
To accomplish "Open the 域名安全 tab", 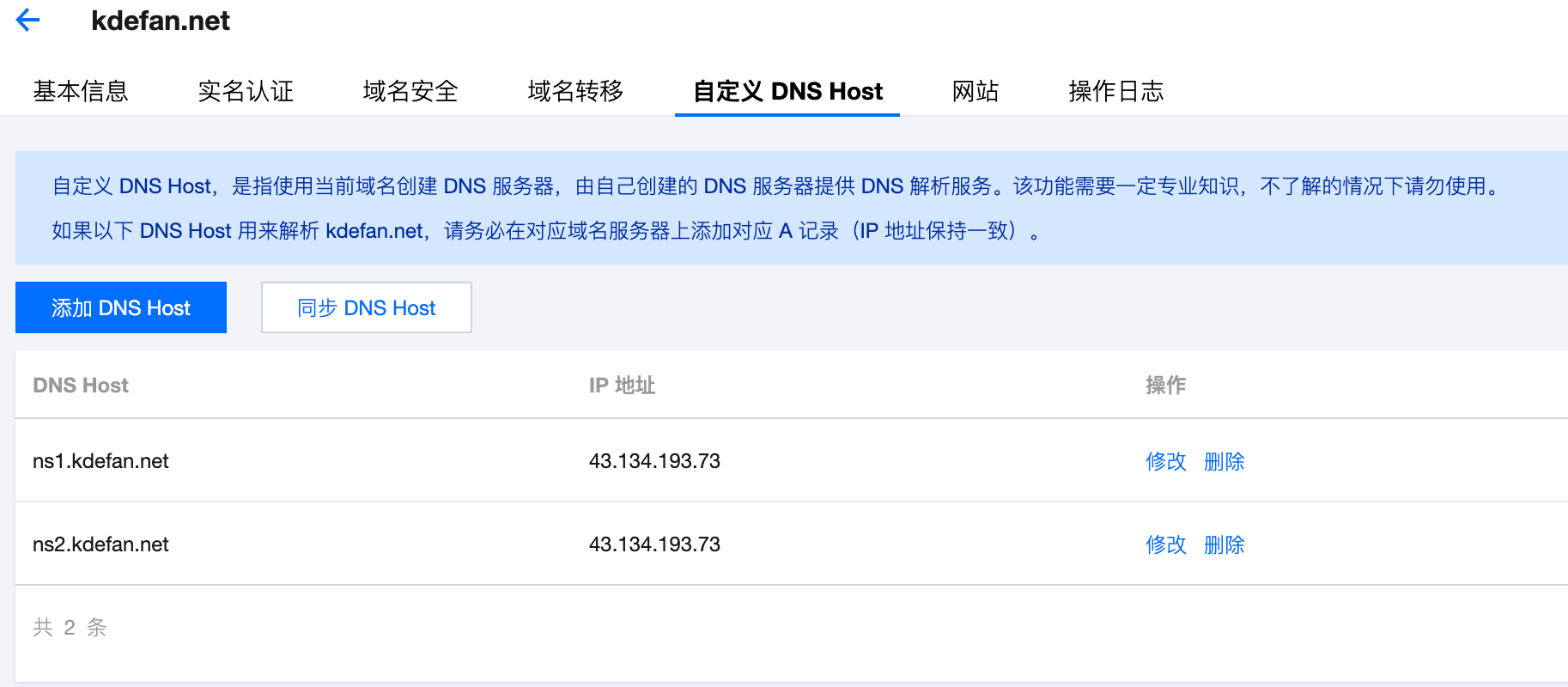I will 410,91.
